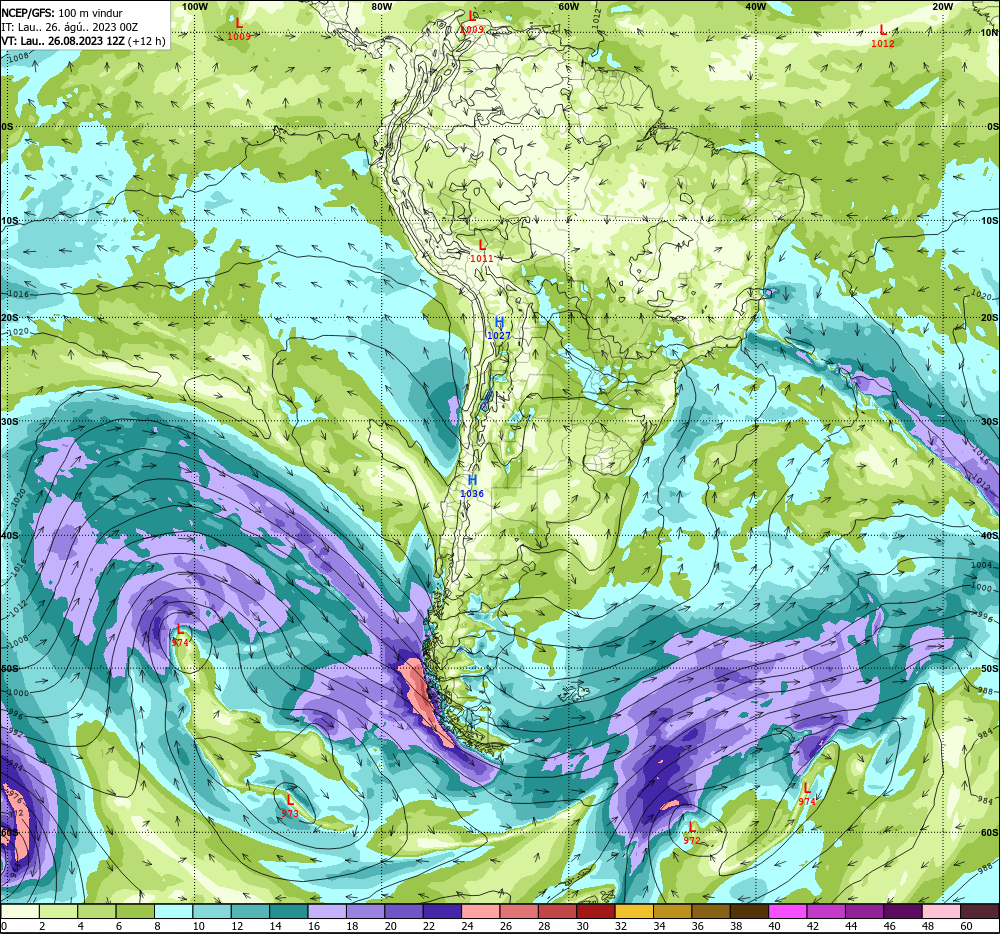Select the high pressure marker labeled 1036
This screenshot has width=1000, height=934.
pyautogui.click(x=472, y=486)
